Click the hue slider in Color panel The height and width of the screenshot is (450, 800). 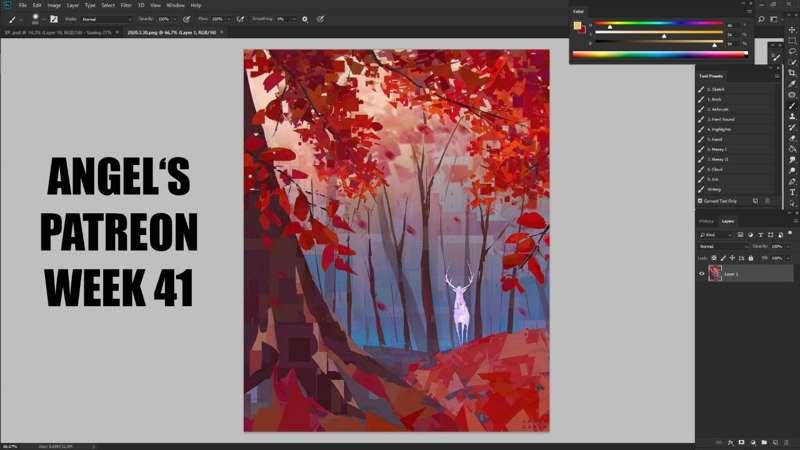click(x=659, y=23)
